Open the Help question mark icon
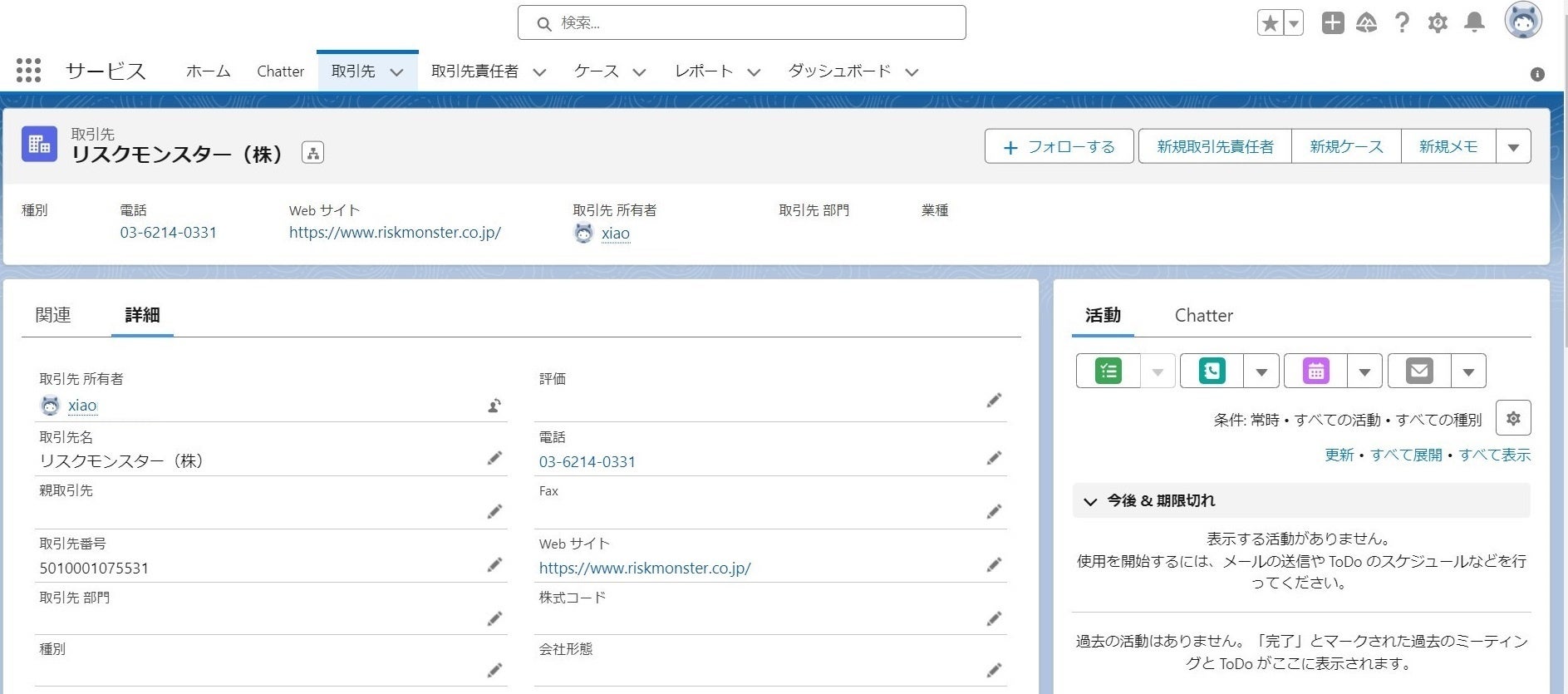1568x694 pixels. click(1403, 23)
